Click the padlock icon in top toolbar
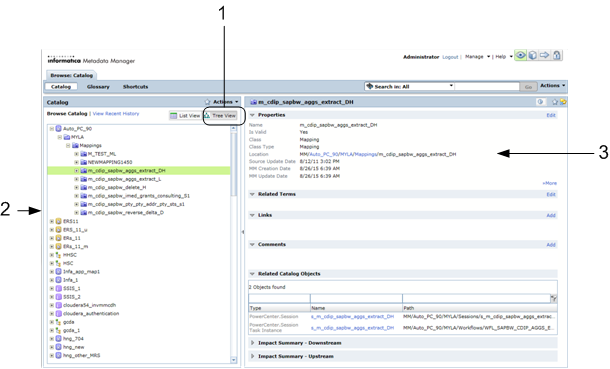The width and height of the screenshot is (610, 369). 557,55
